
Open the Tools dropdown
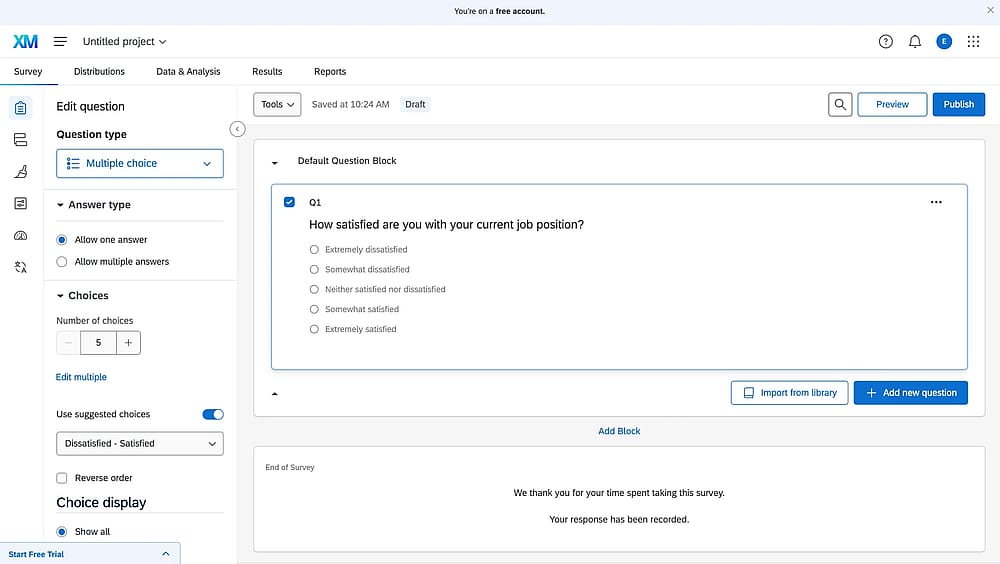[x=277, y=105]
